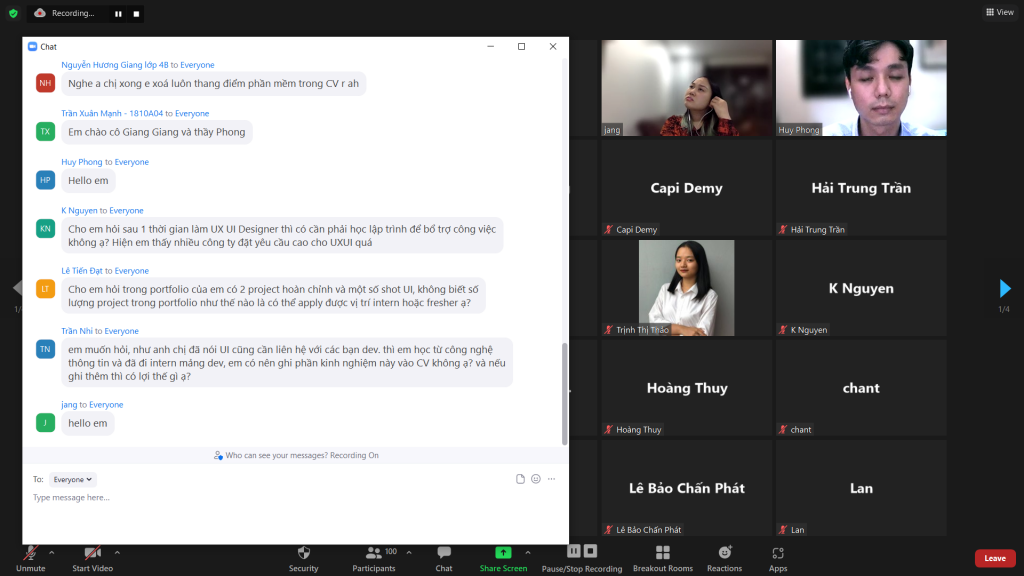This screenshot has height=576, width=1024.
Task: Click 'Em chào cô Giang Giang' message
Action: coord(157,132)
